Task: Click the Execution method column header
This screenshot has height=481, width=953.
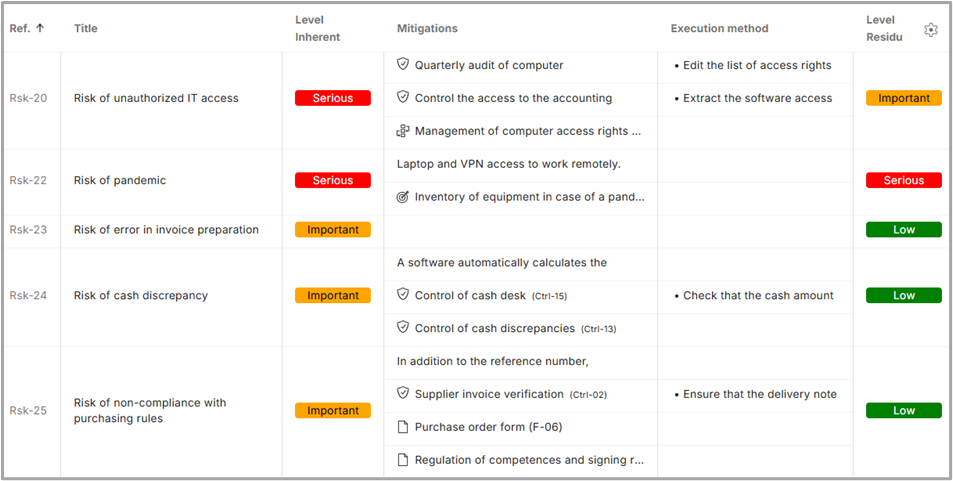Action: [719, 28]
